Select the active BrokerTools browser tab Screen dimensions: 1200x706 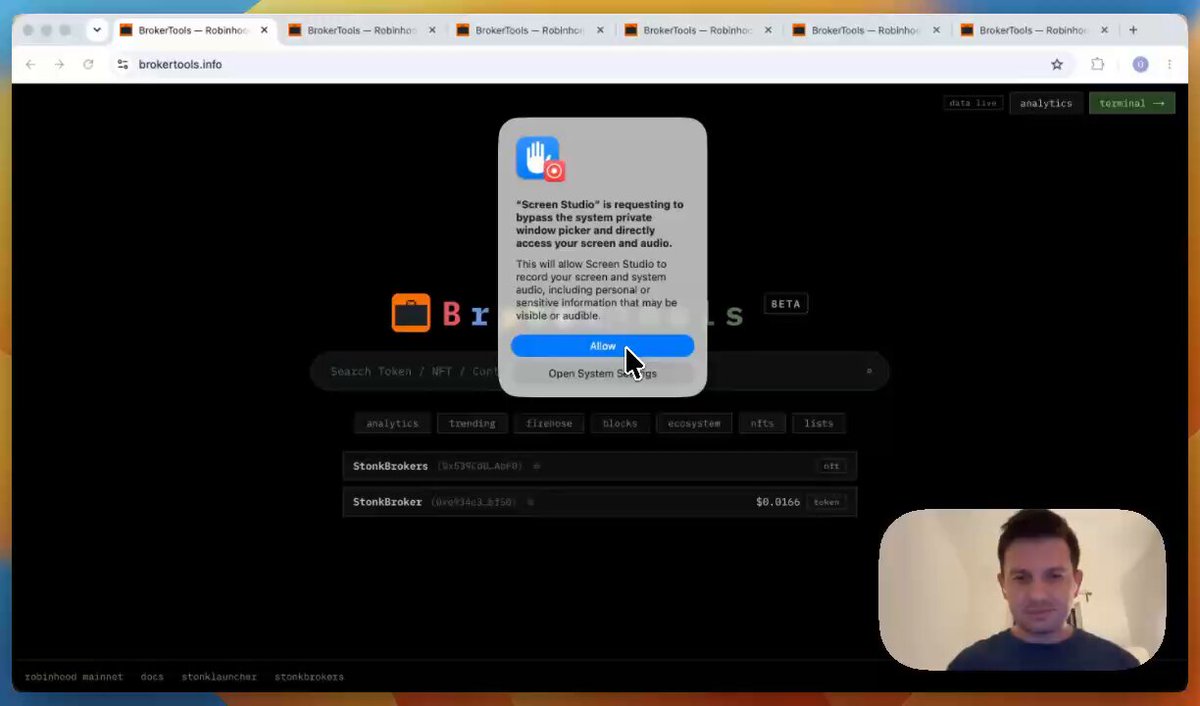pos(195,30)
